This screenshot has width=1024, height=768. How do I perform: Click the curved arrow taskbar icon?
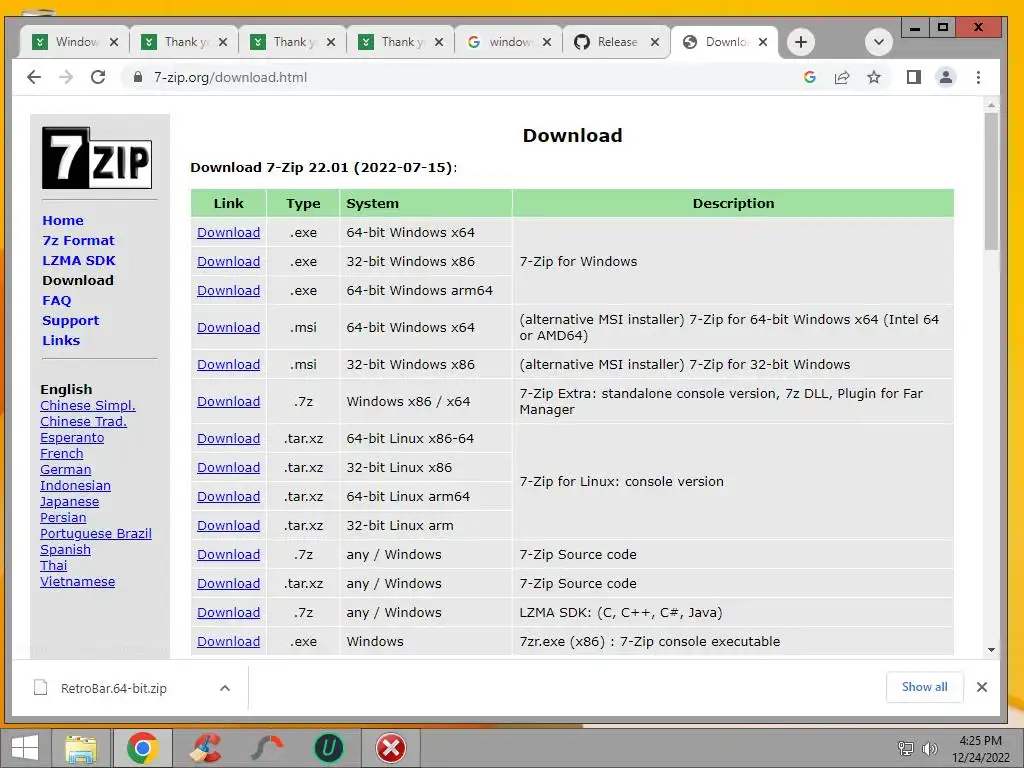(x=267, y=748)
